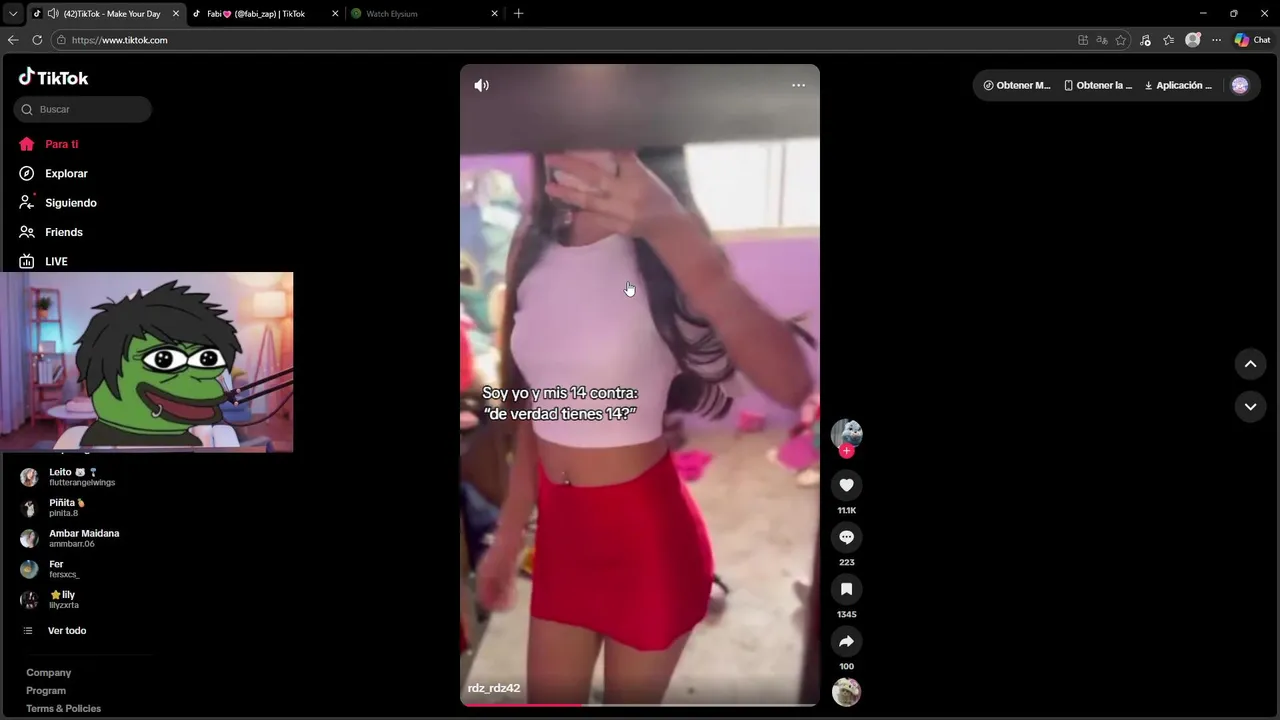Screen dimensions: 1280x720
Task: Click the TikTok logo
Action: (53, 77)
